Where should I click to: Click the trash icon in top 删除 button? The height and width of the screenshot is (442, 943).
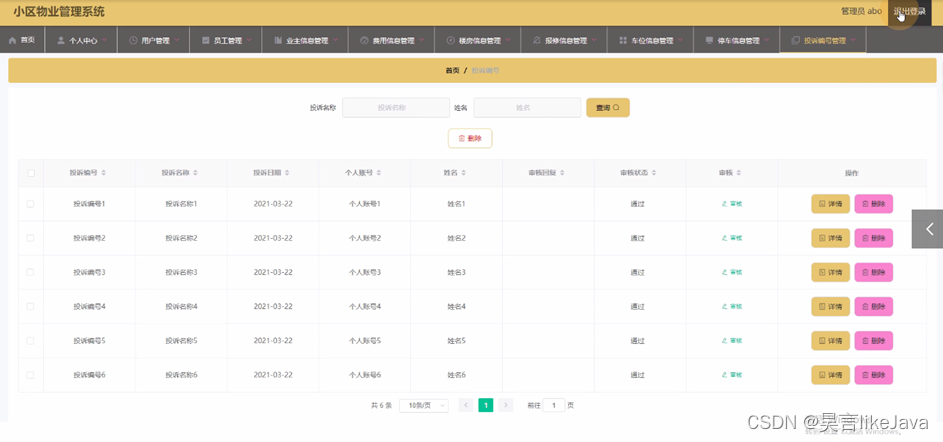462,138
